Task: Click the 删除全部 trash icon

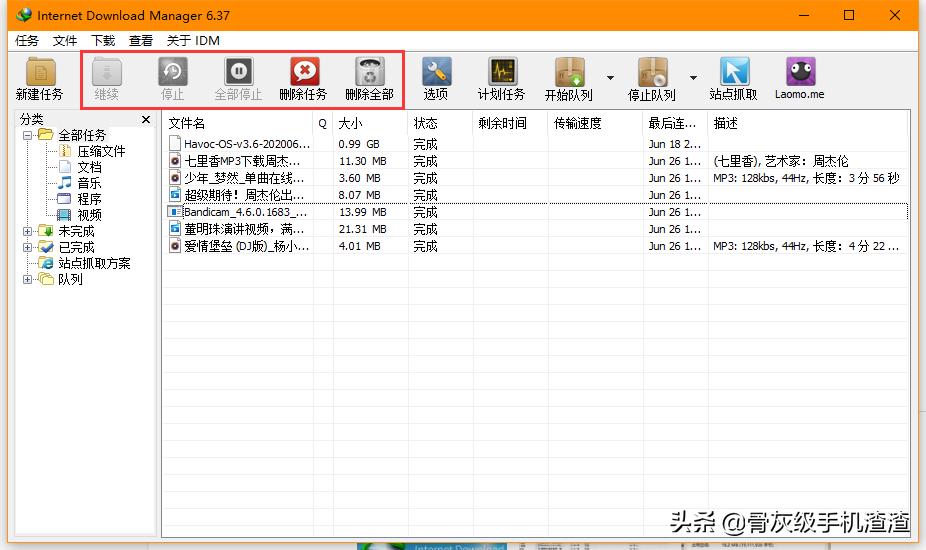Action: click(x=370, y=72)
